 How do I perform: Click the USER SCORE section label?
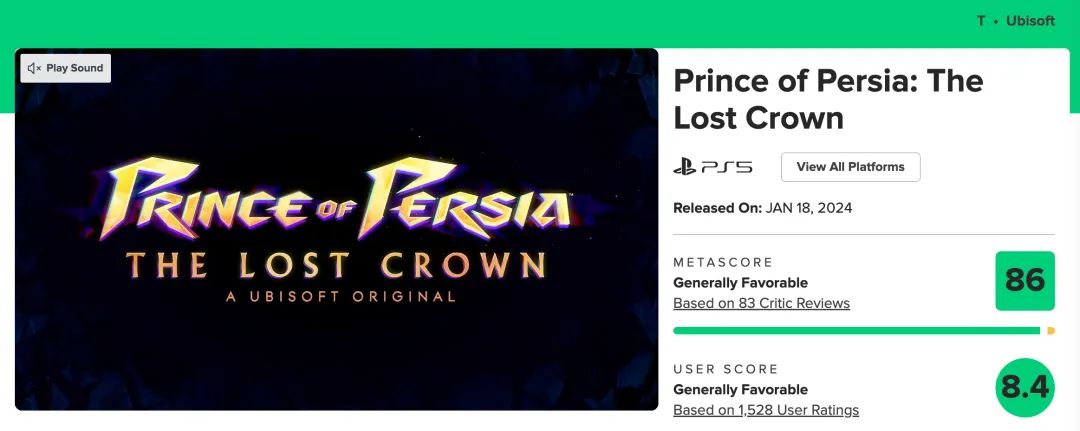726,369
